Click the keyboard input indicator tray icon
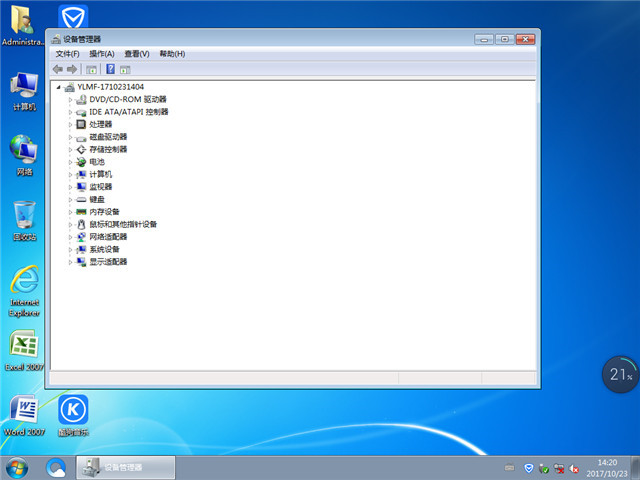Viewport: 640px width, 480px height. pos(509,468)
